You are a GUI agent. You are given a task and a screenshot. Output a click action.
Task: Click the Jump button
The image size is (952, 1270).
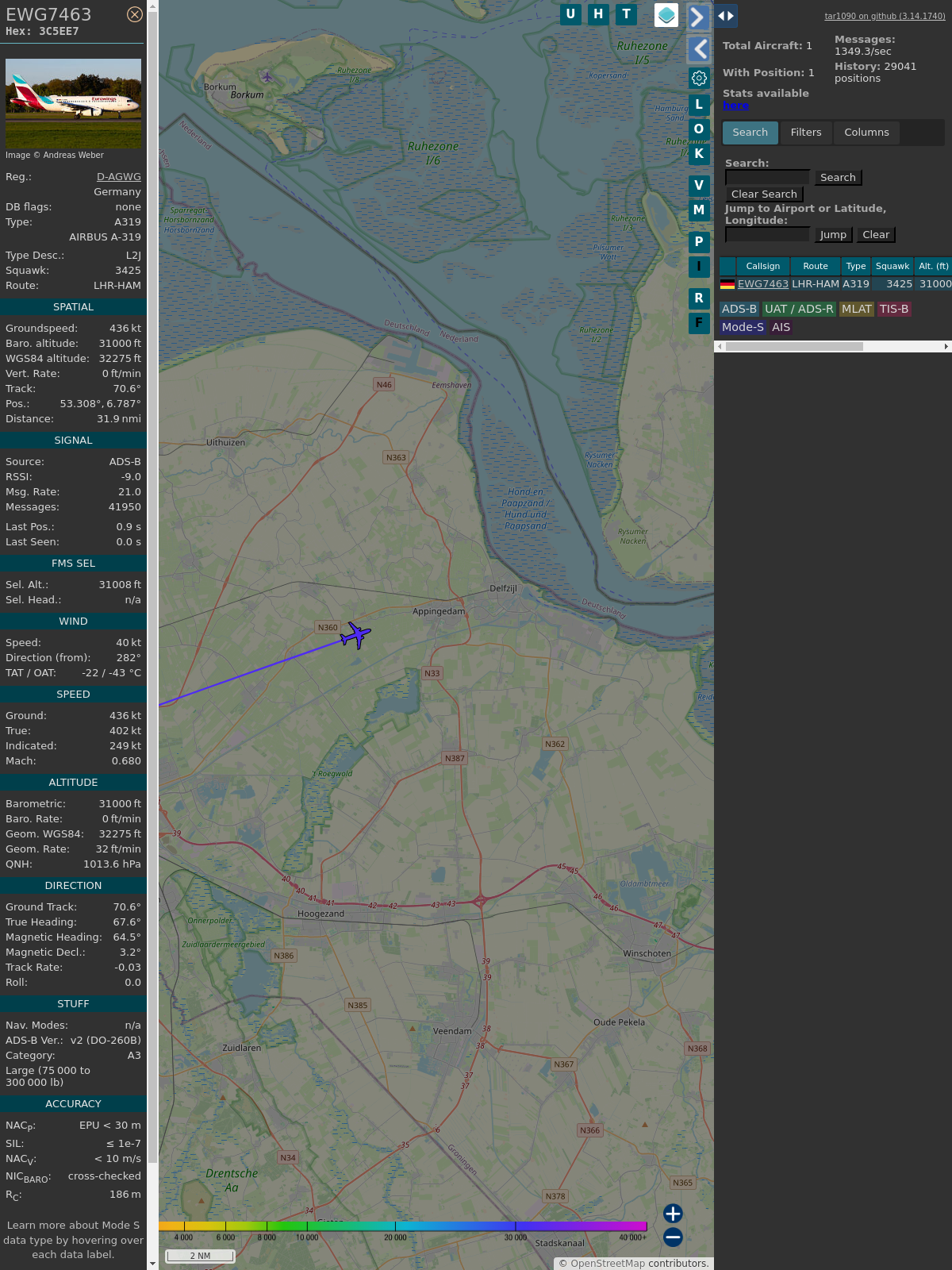tap(833, 235)
